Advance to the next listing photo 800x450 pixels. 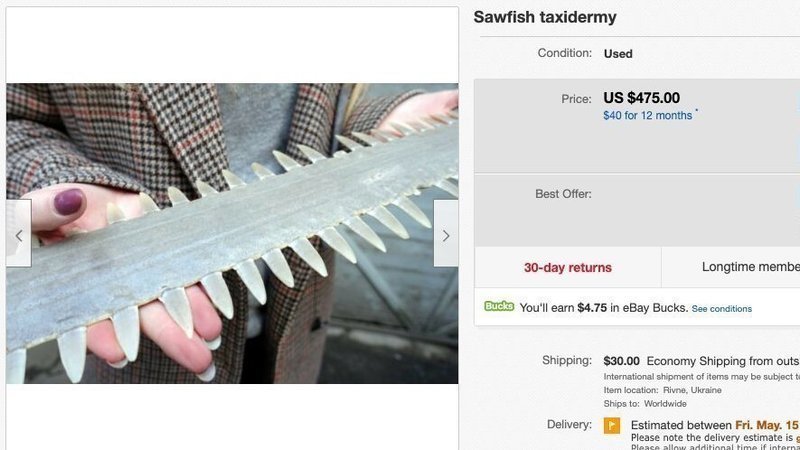pos(446,234)
